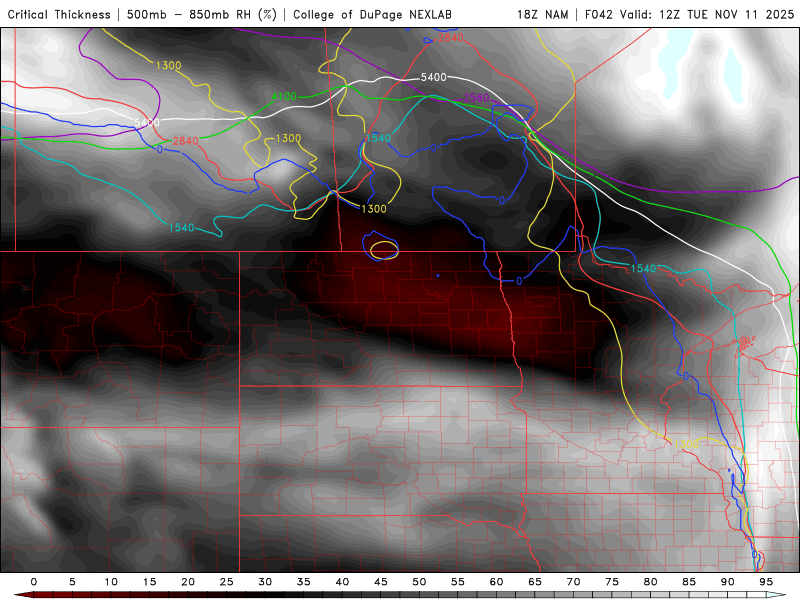Click the colorbar tick label "70"

coord(573,582)
